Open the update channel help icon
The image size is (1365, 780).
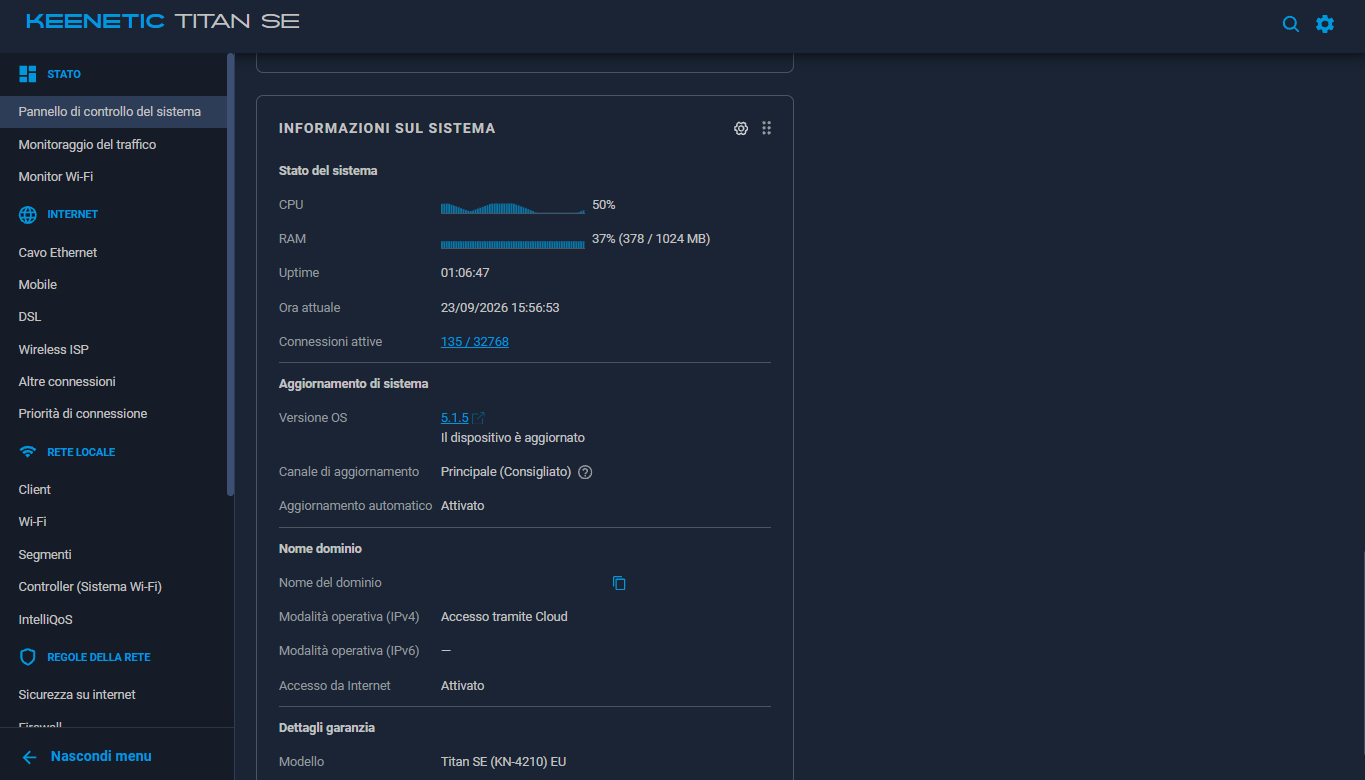(586, 472)
